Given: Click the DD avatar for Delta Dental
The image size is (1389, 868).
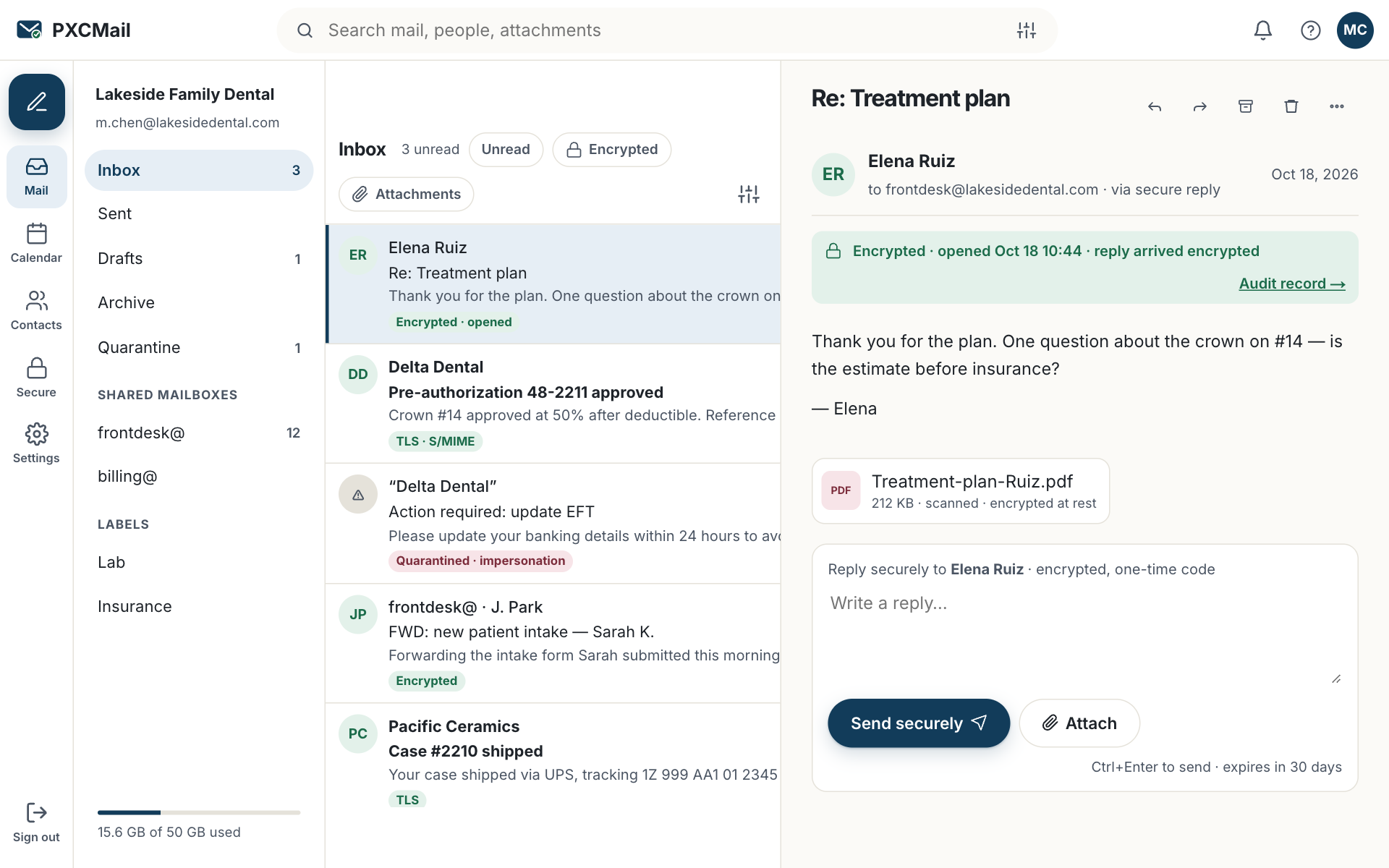Looking at the screenshot, I should [358, 375].
